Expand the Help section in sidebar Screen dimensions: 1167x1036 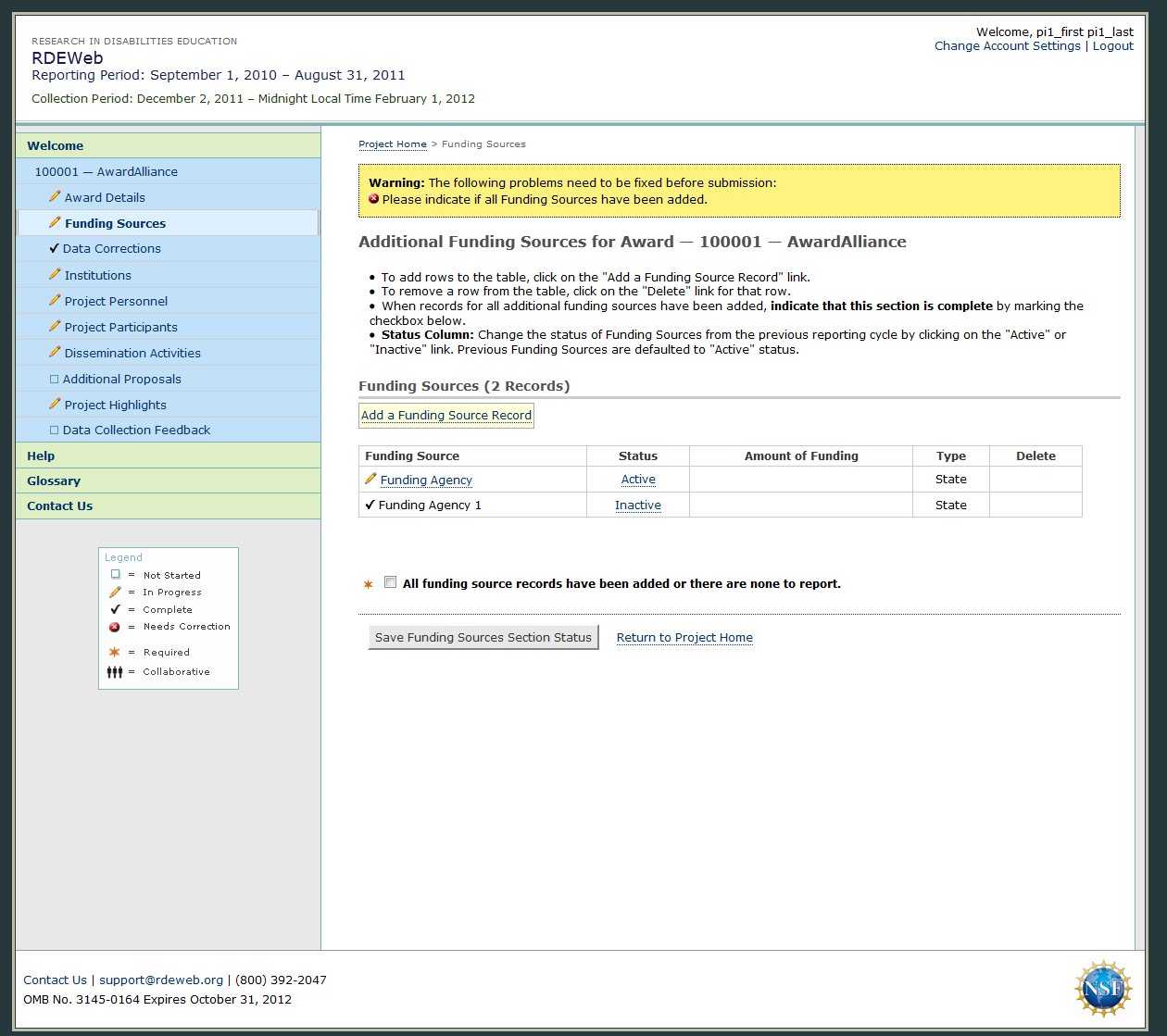[x=41, y=456]
